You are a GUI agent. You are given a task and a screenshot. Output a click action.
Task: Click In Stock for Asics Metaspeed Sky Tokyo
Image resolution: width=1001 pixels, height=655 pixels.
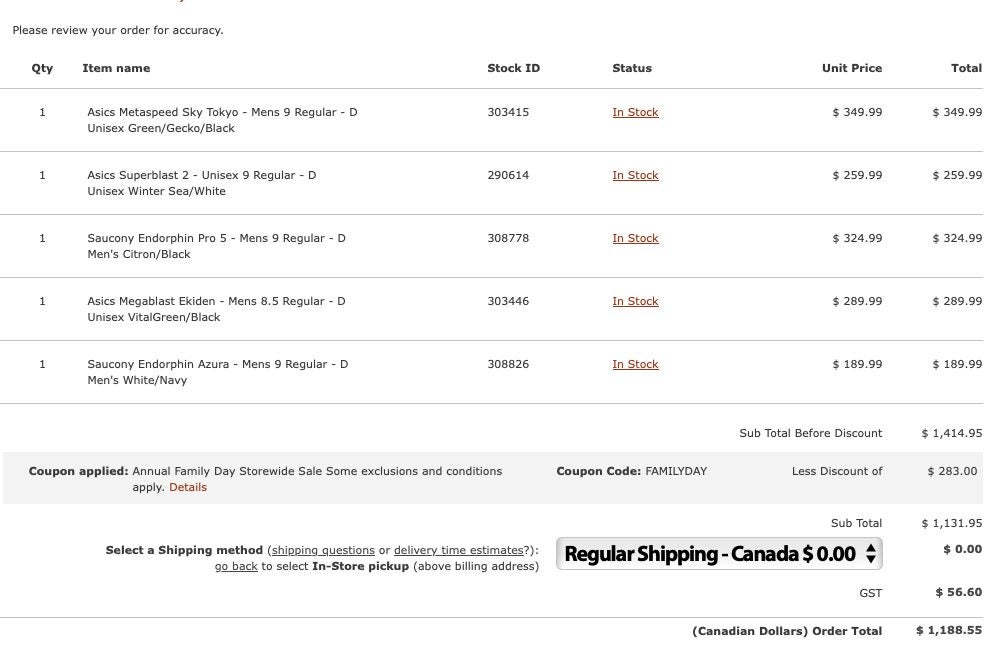[635, 113]
